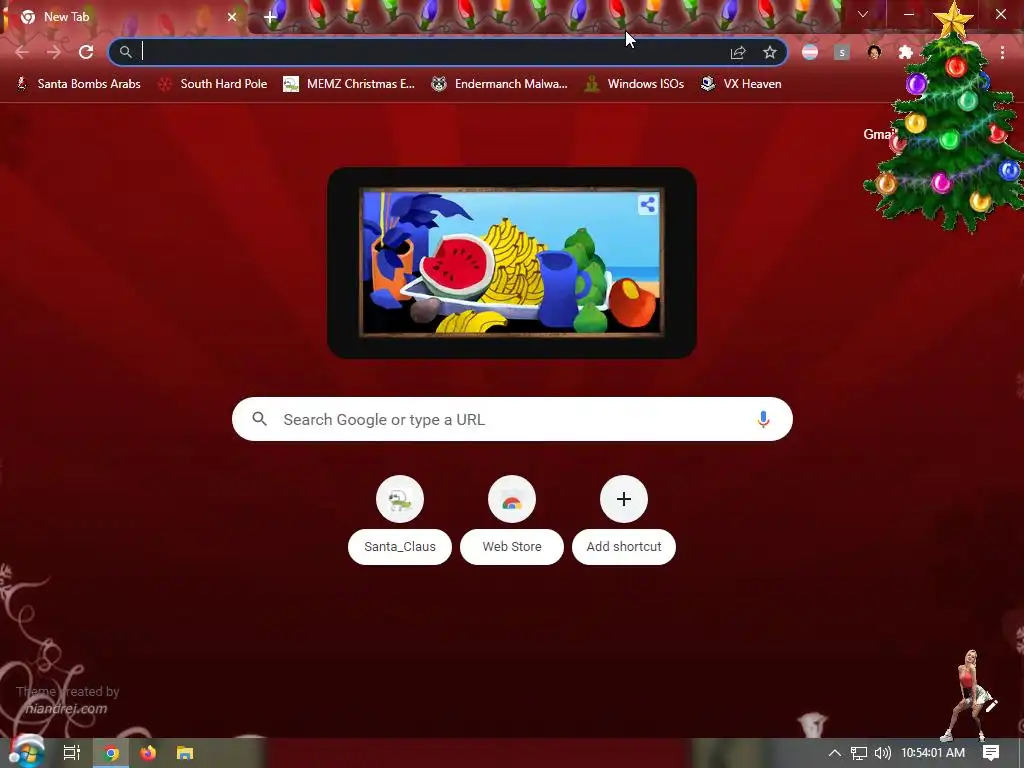Open the volume speaker icon

(x=882, y=753)
